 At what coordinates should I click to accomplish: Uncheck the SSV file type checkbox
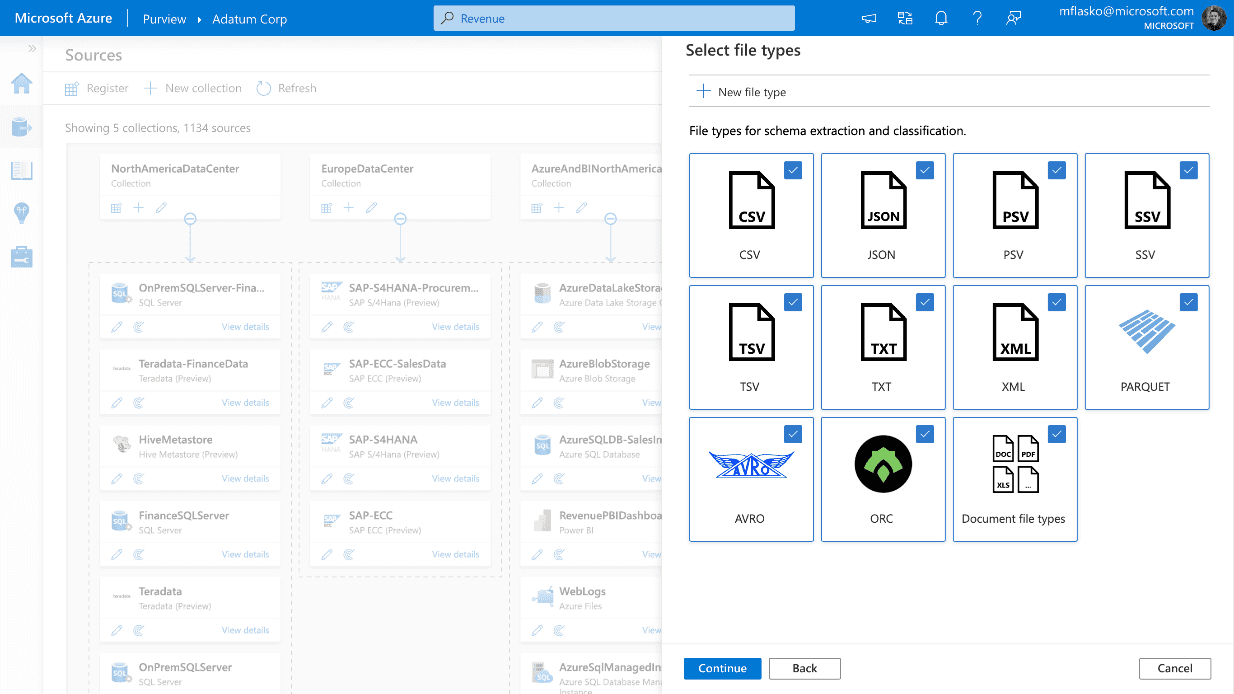(1189, 170)
